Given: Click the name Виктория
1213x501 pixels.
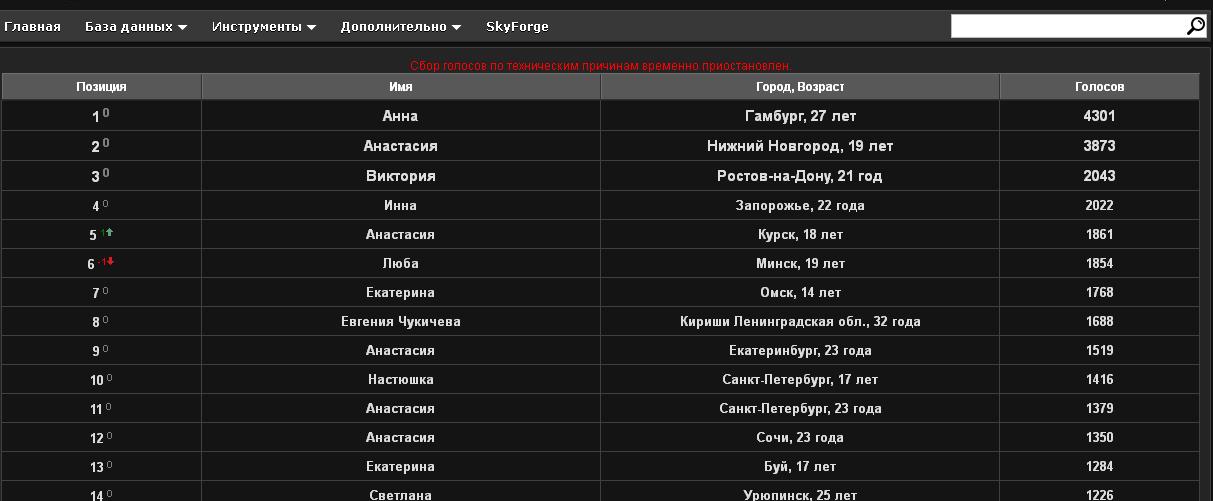Looking at the screenshot, I should pos(400,176).
